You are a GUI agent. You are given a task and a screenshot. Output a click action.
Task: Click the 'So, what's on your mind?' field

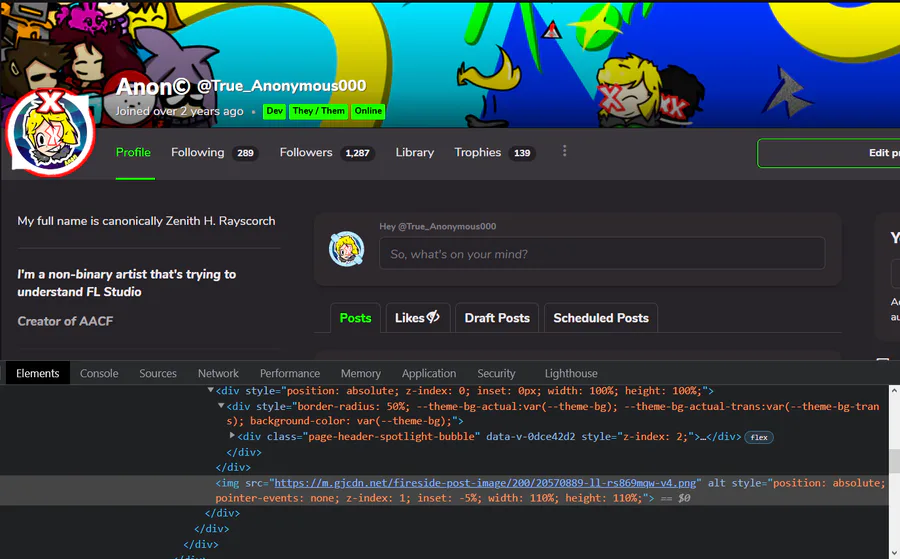click(602, 254)
